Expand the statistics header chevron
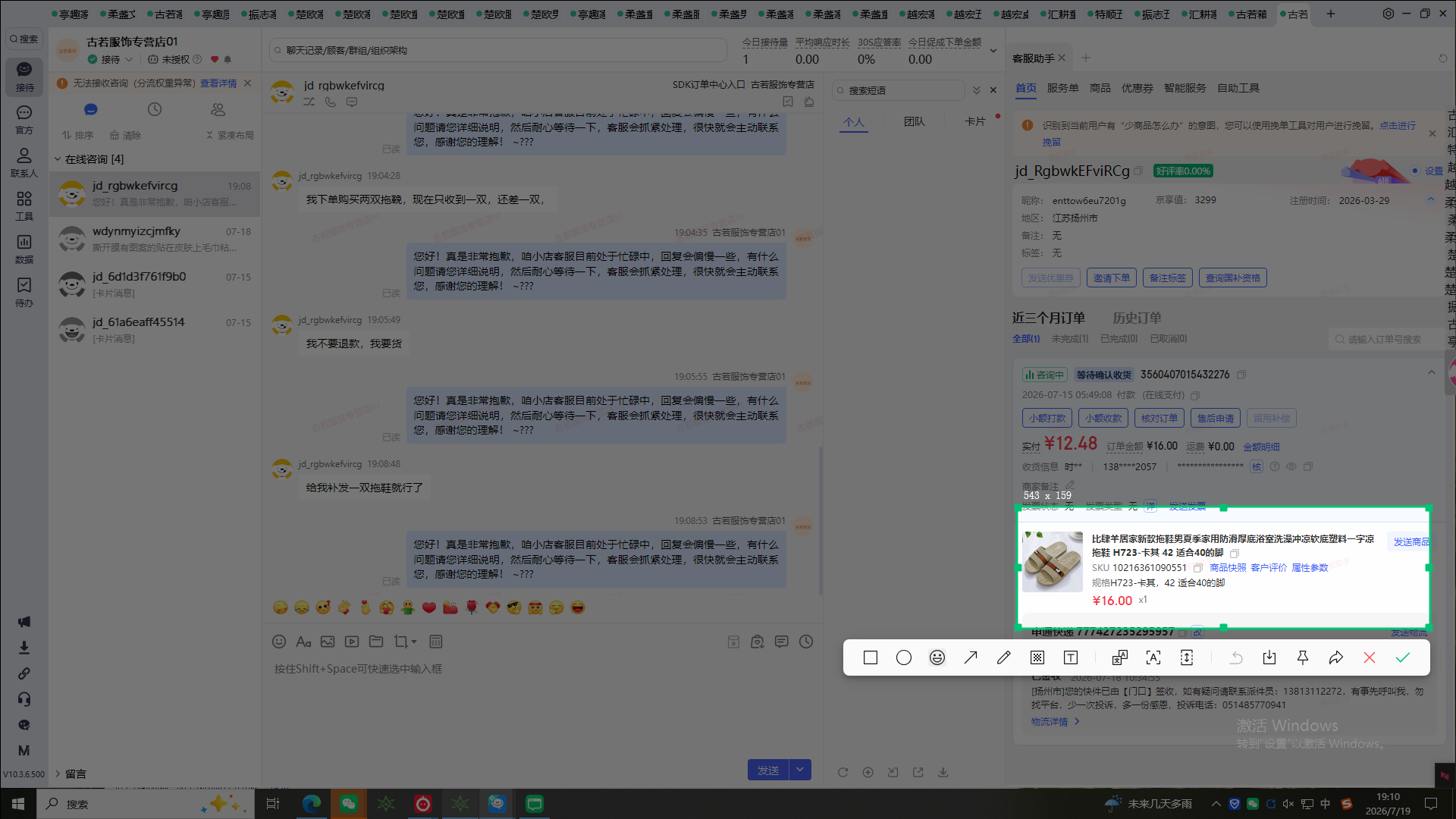The width and height of the screenshot is (1456, 819). point(993,51)
